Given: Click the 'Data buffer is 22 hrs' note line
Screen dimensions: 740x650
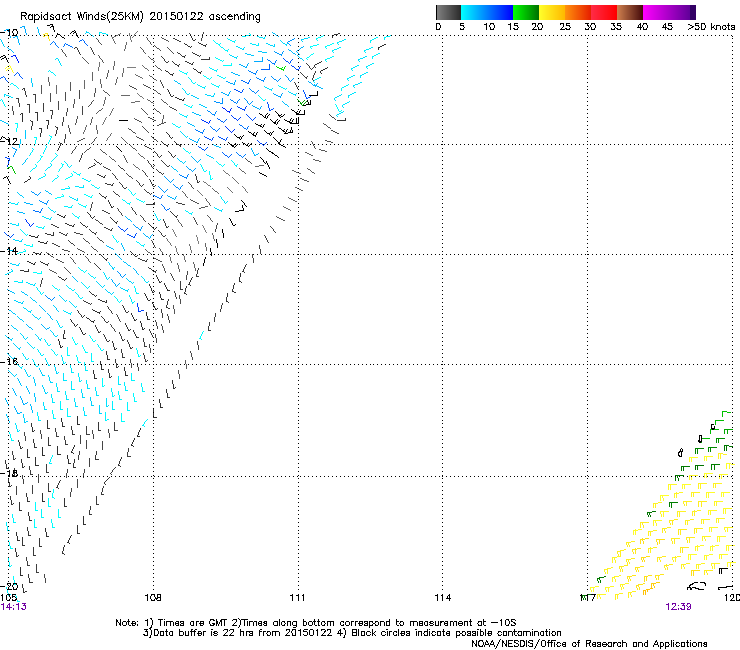Looking at the screenshot, I should [352, 633].
